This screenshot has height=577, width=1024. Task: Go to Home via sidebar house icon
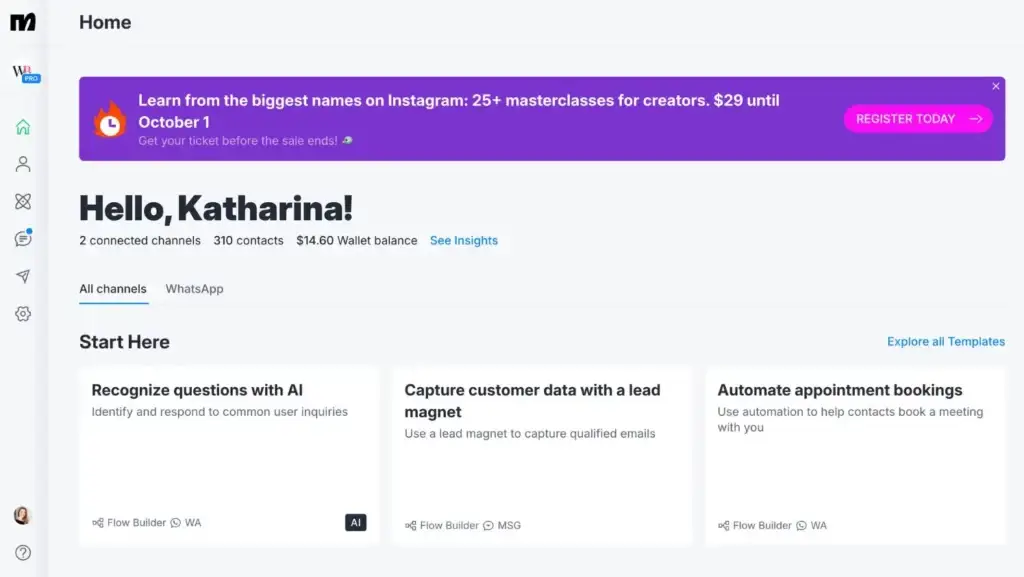pyautogui.click(x=23, y=127)
